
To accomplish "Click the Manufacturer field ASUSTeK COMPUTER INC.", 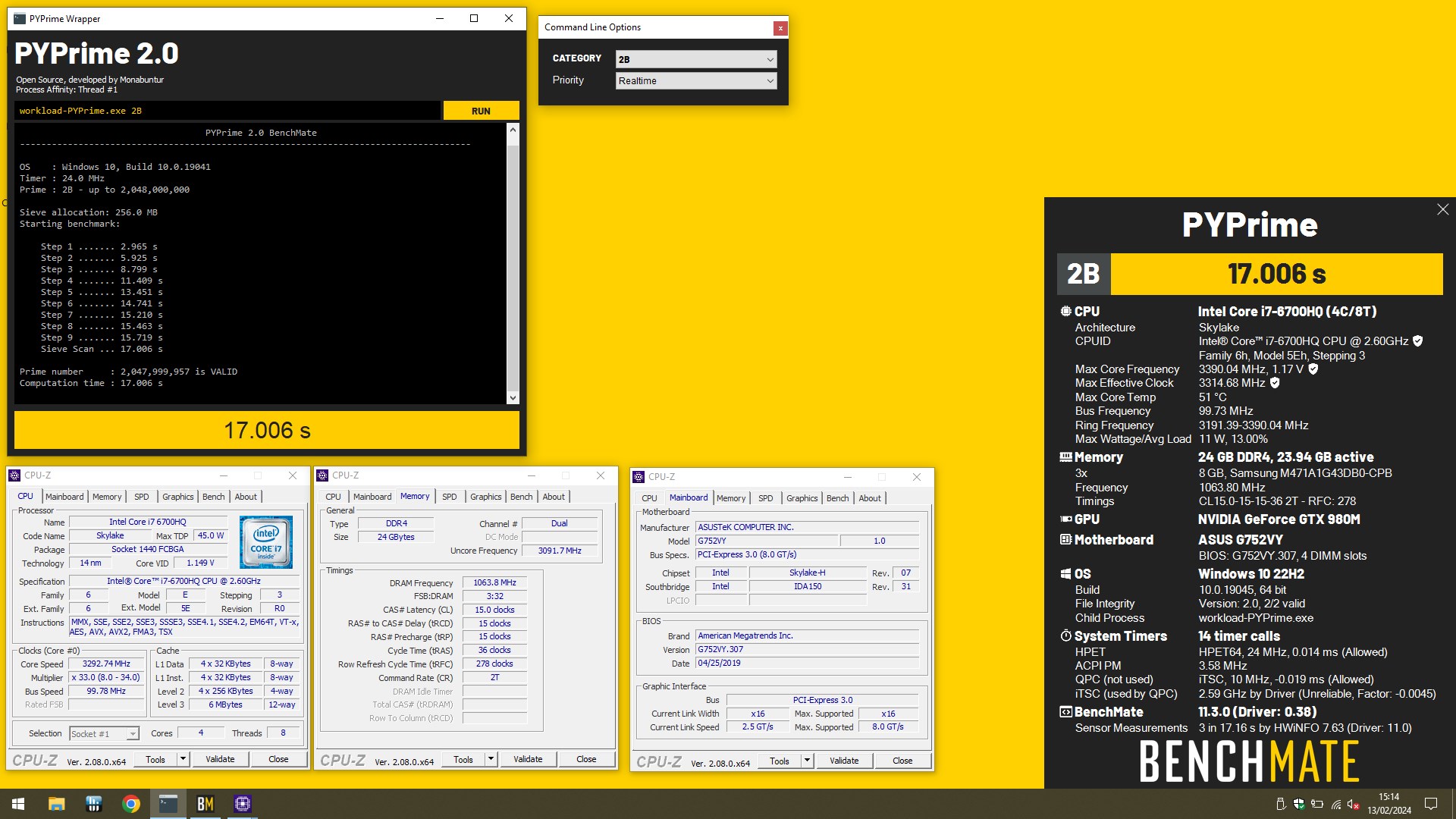I will click(x=807, y=527).
